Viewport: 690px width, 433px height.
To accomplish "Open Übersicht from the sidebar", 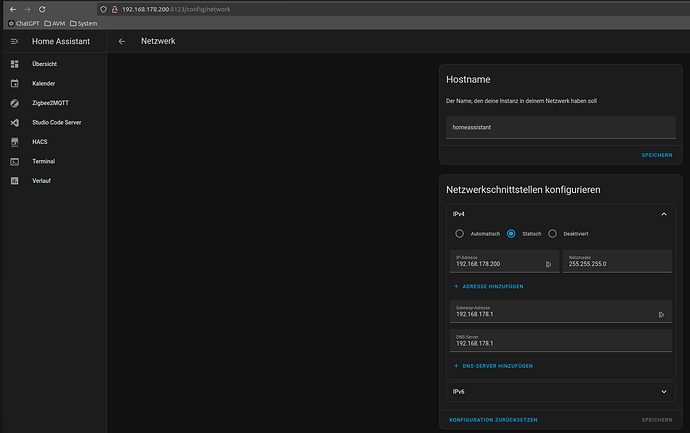I will pos(44,64).
